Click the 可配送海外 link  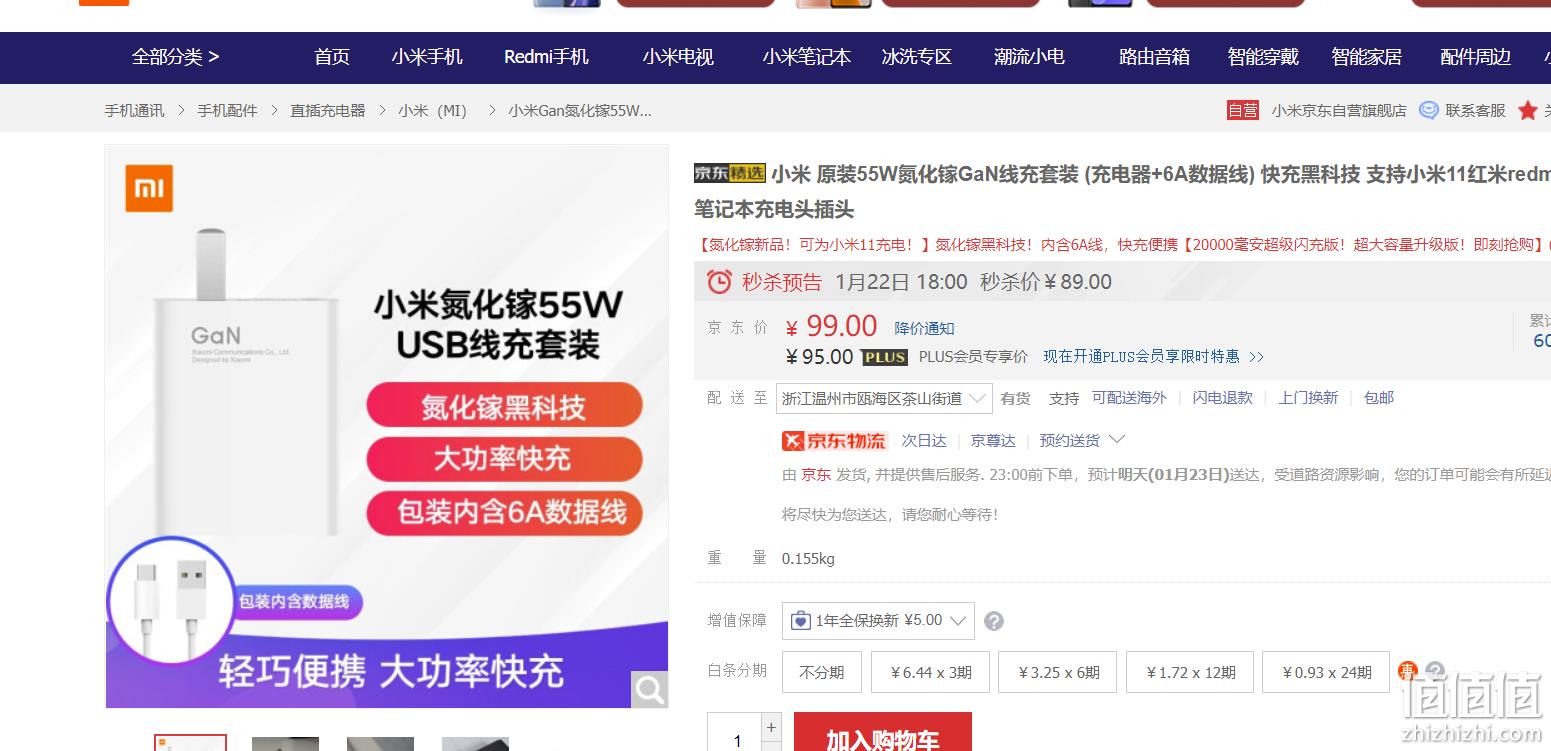[1129, 398]
